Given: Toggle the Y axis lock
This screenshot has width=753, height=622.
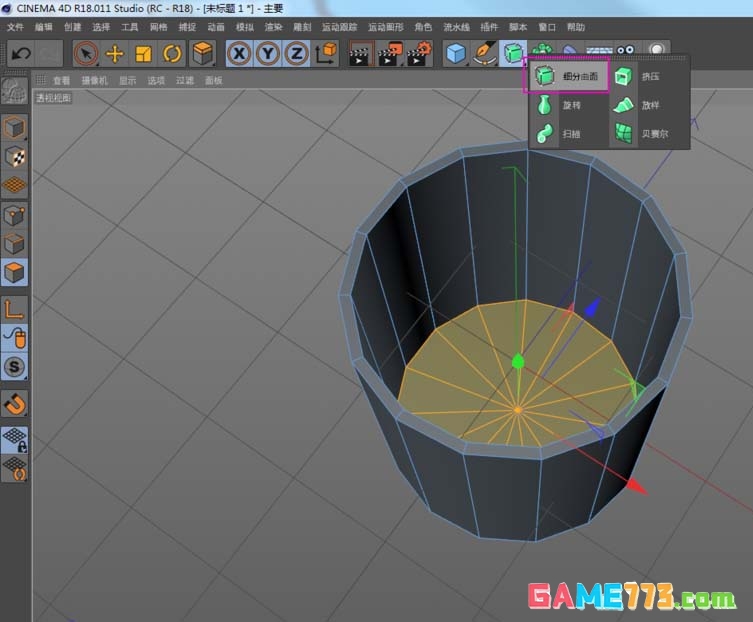Looking at the screenshot, I should pos(268,53).
